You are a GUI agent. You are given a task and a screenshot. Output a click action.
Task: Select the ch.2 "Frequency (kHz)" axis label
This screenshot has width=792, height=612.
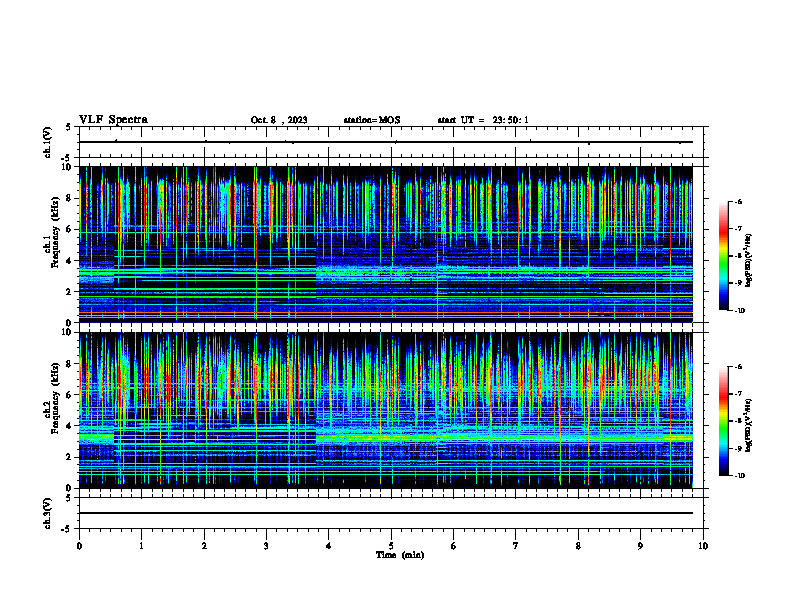(55, 398)
